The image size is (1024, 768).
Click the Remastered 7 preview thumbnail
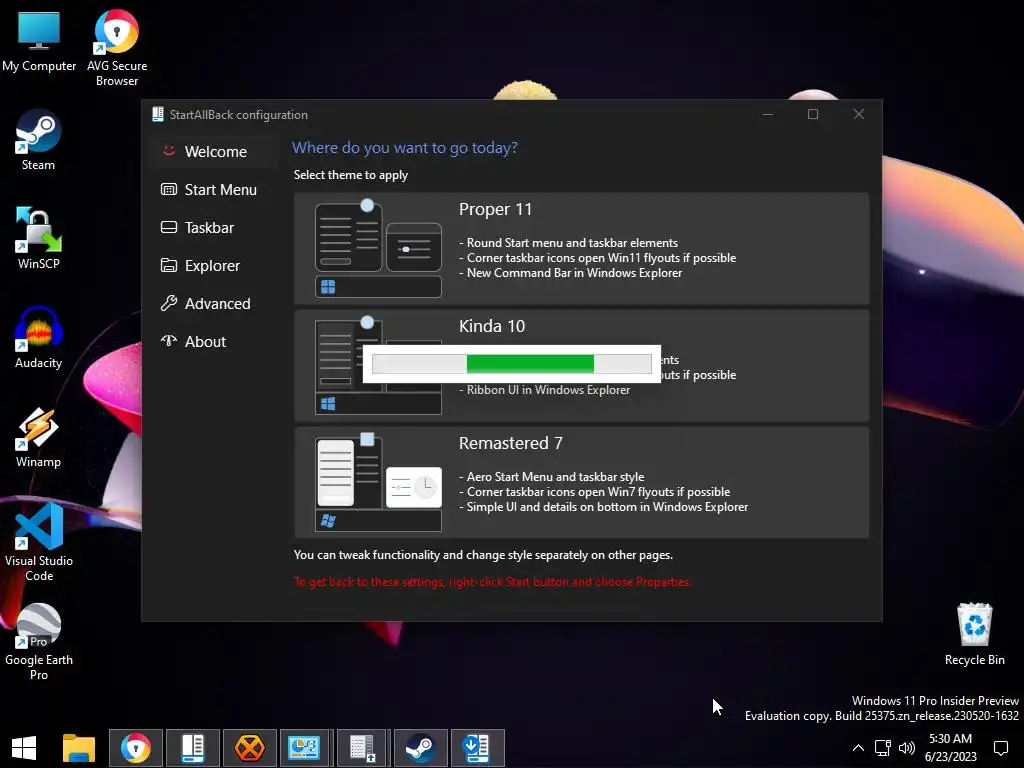378,482
